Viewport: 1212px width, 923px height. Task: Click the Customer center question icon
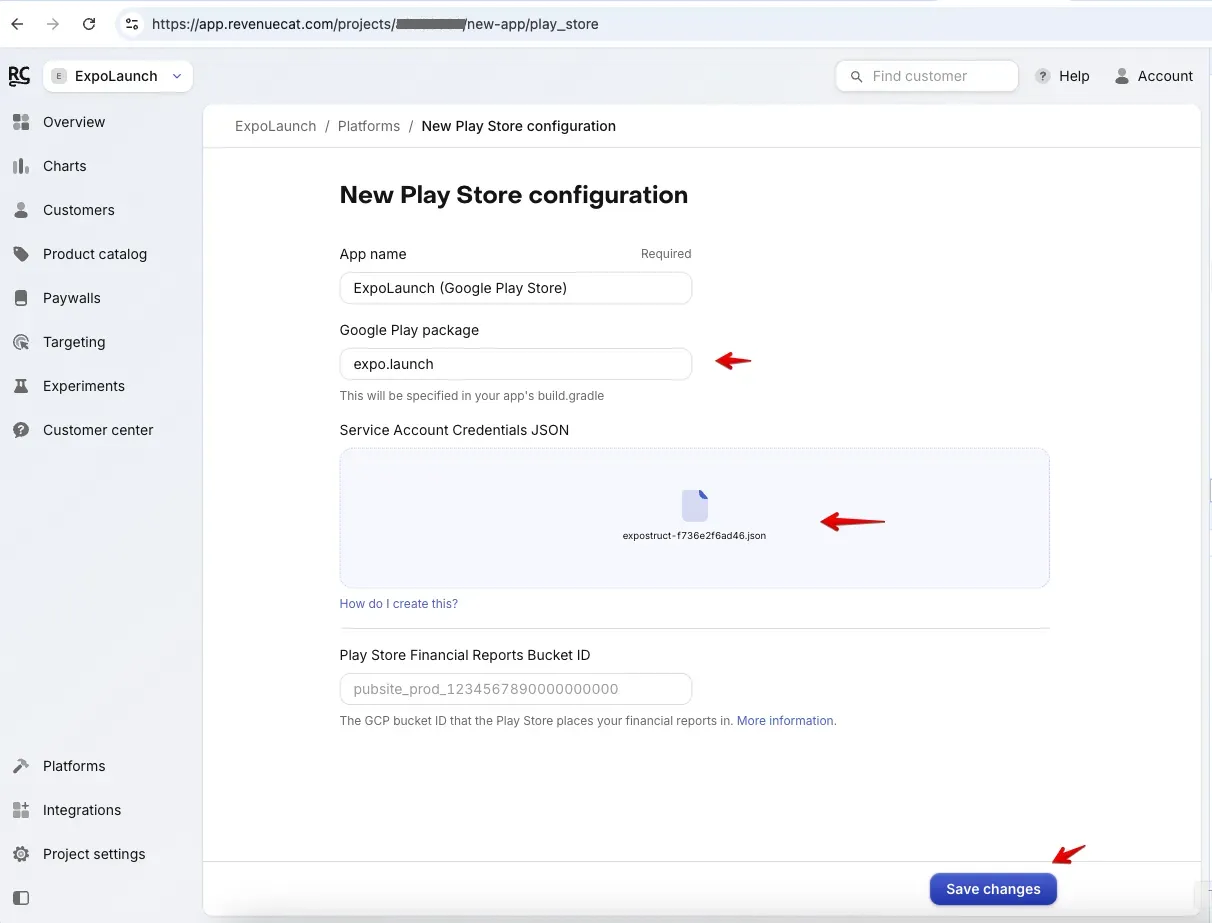tap(21, 430)
